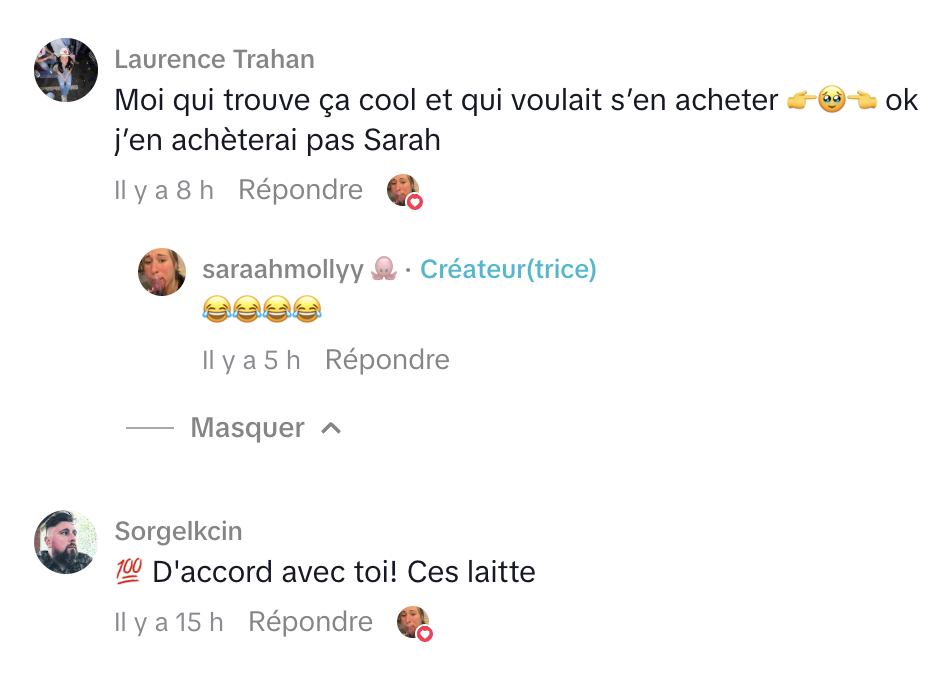Open saraahmollyy's profile picture

162,272
